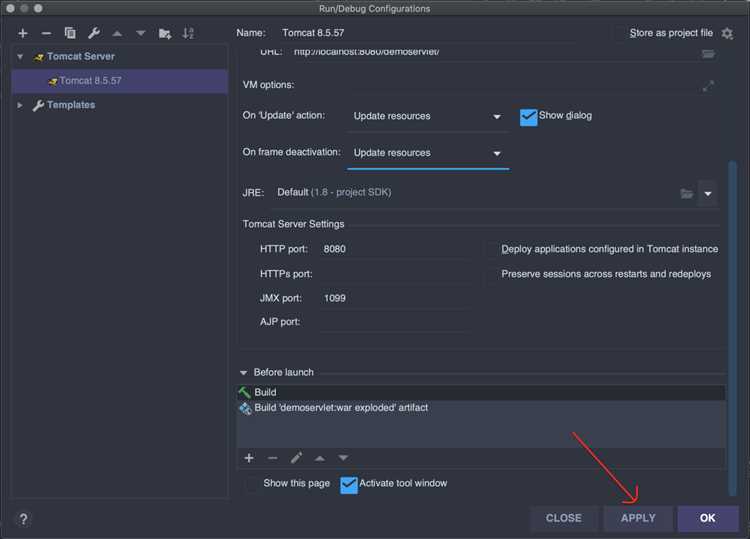
Task: Remove selected configuration with minus icon
Action: tap(46, 33)
